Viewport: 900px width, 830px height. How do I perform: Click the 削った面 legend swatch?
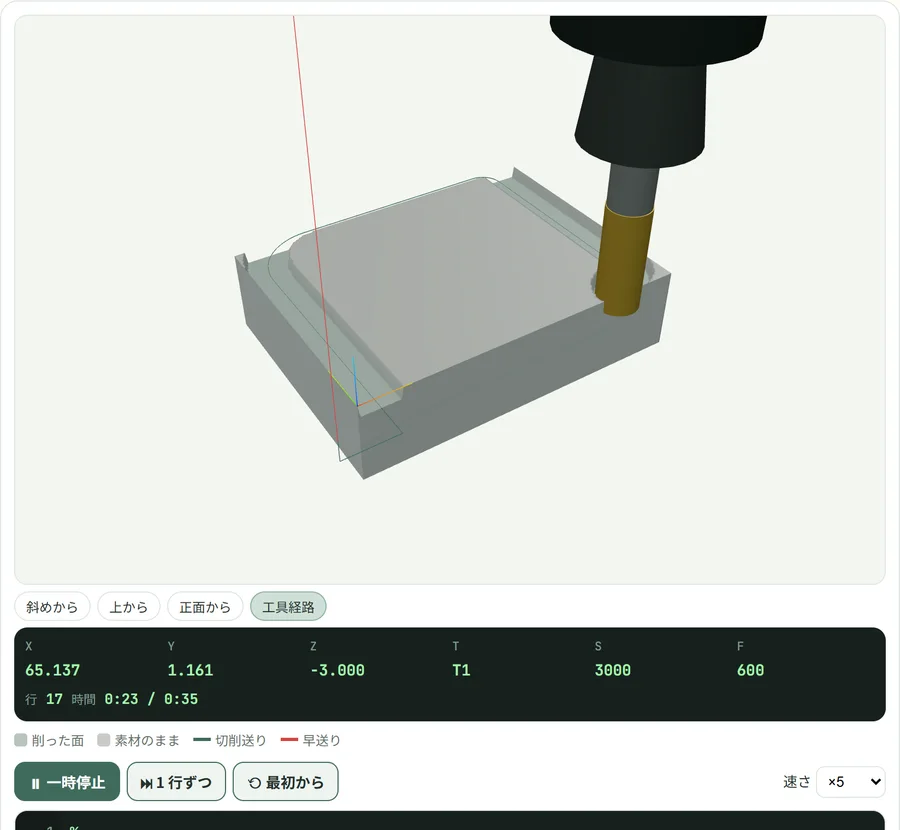pos(21,740)
